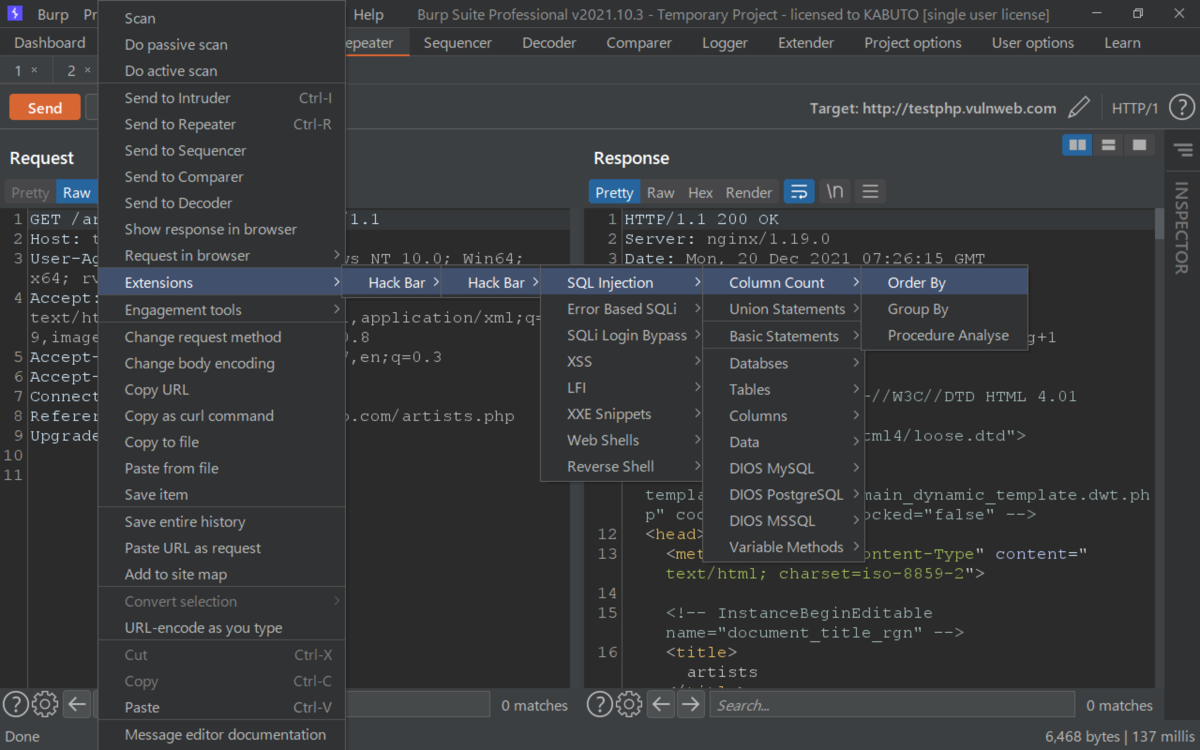Image resolution: width=1200 pixels, height=750 pixels.
Task: Select side-by-side layout view icon
Action: coord(1077,146)
